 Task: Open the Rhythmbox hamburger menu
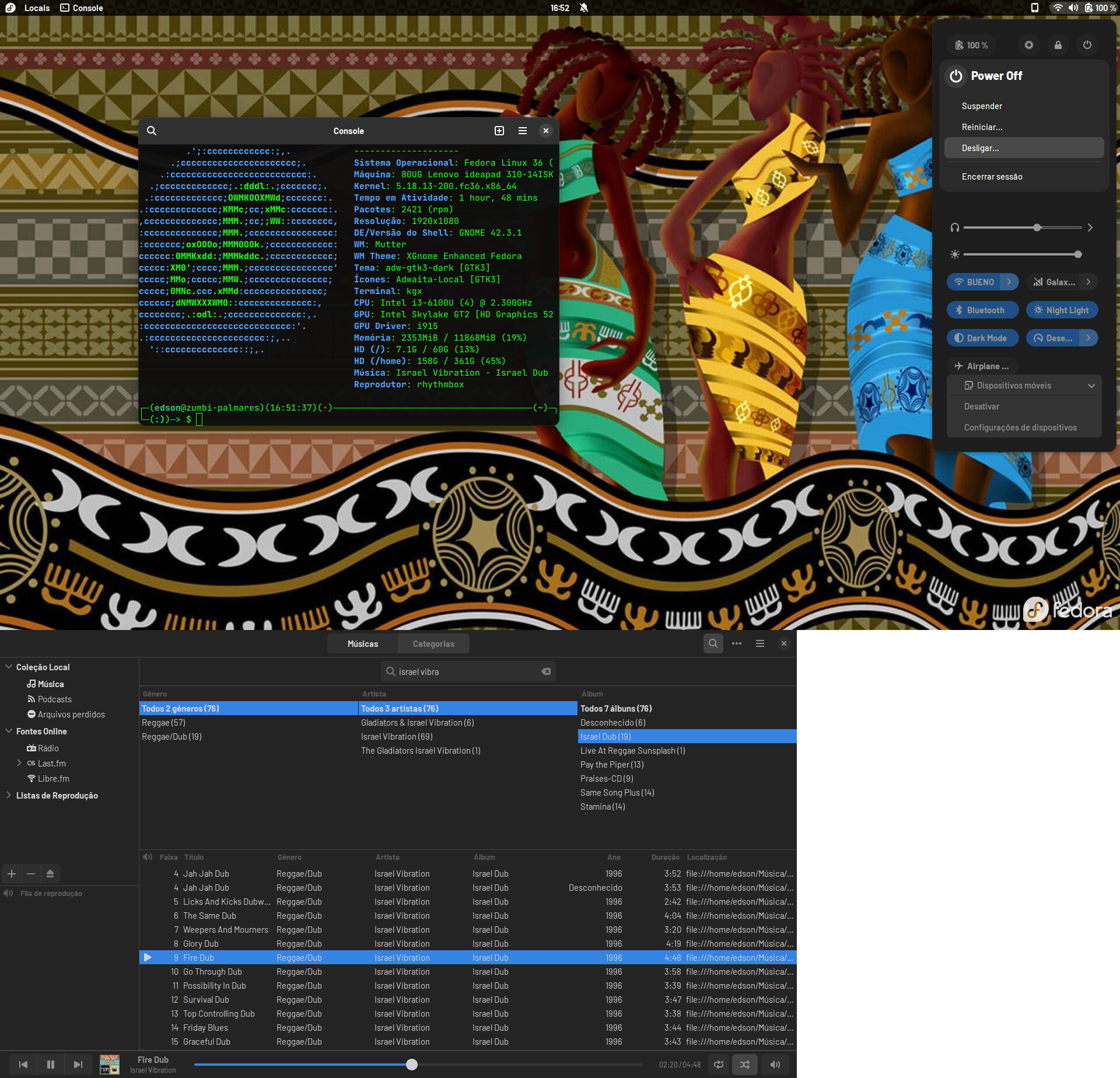(760, 643)
